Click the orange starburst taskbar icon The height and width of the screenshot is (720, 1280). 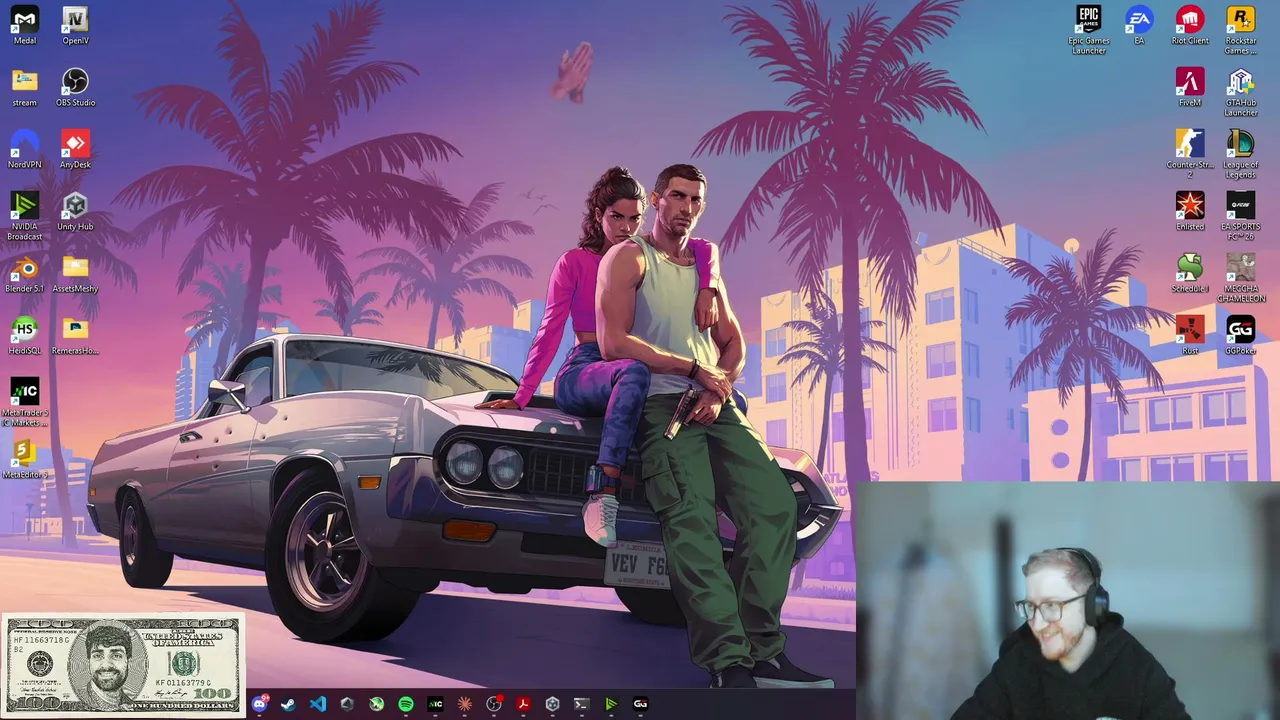click(x=464, y=704)
